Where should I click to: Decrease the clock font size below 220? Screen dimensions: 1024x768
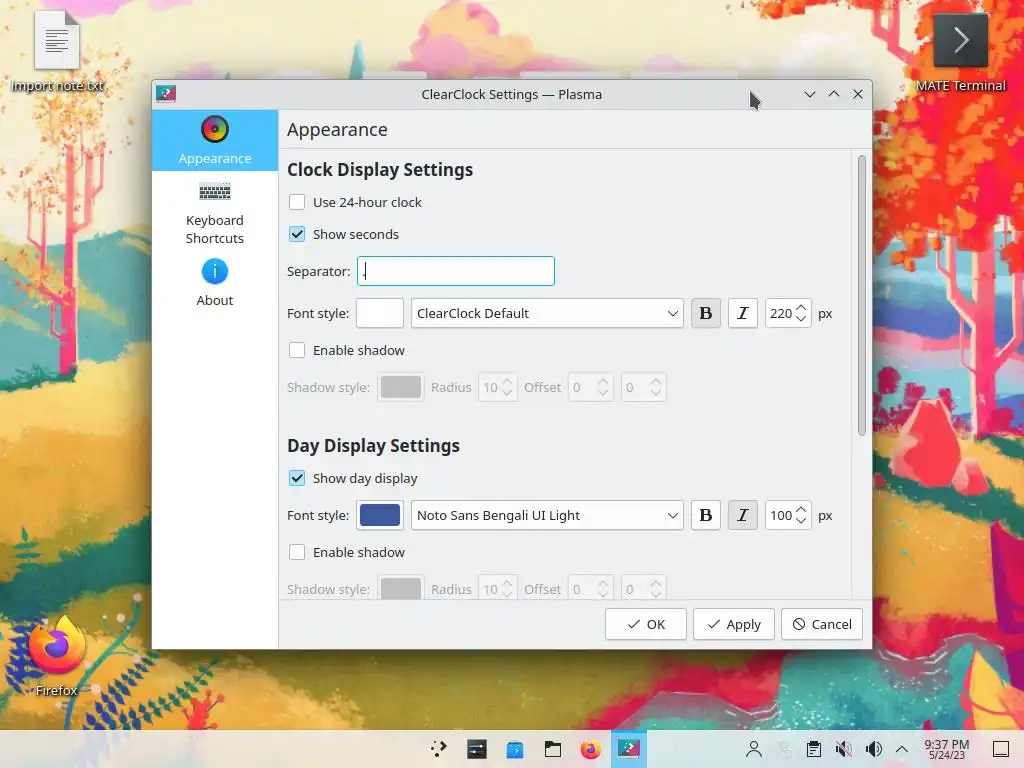pos(801,319)
